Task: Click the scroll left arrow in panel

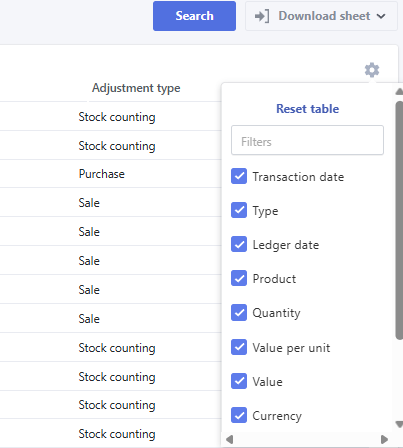Action: (229, 439)
